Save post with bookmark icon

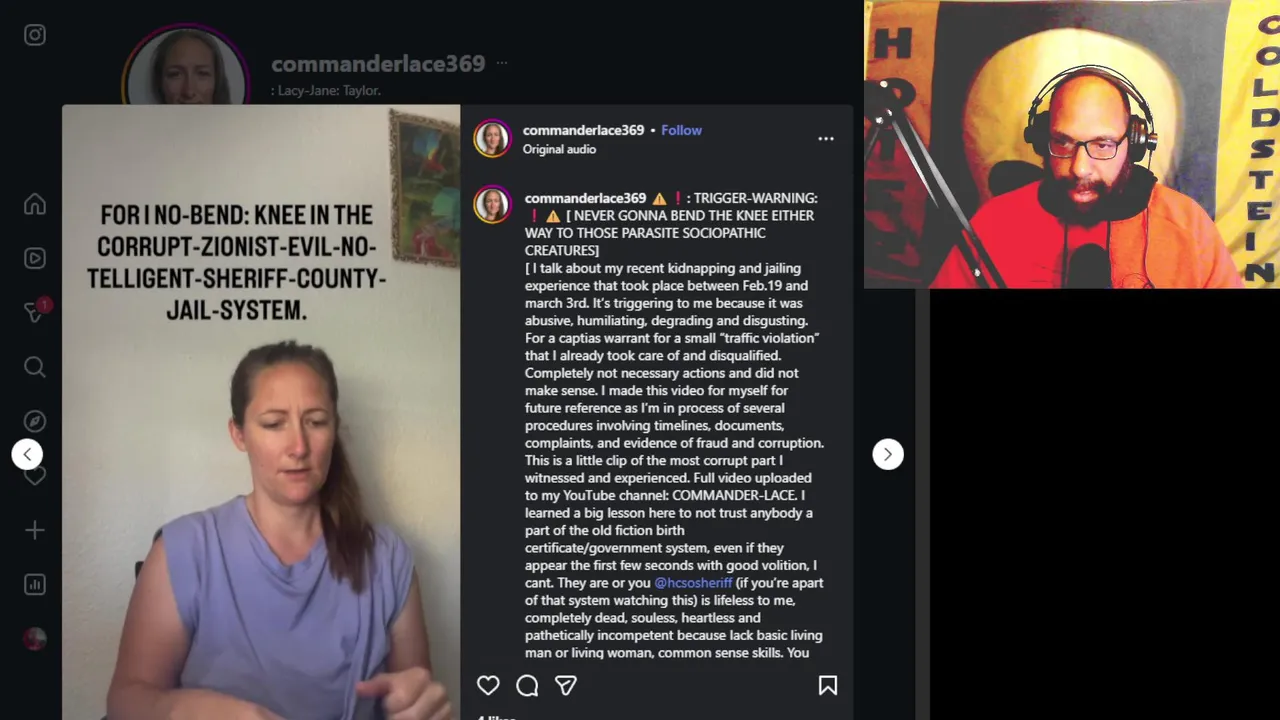(x=828, y=685)
